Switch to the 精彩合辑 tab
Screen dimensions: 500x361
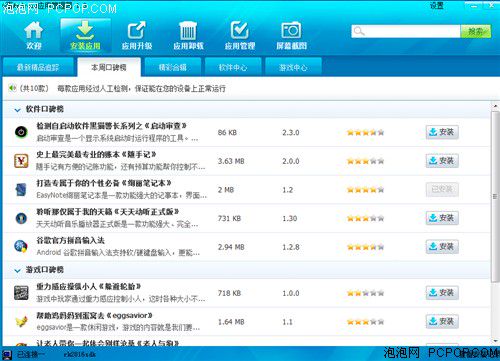coord(173,67)
